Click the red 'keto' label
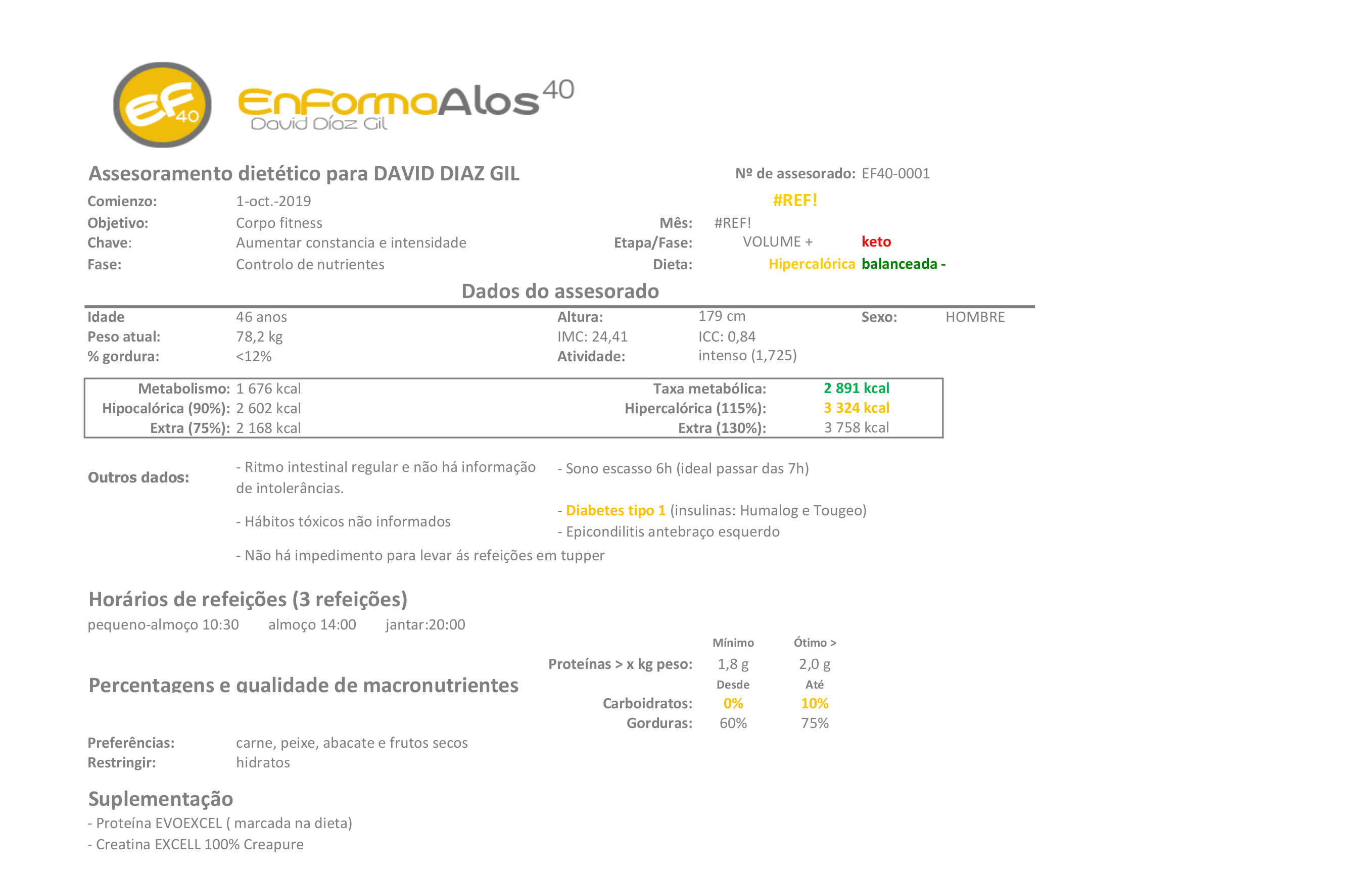 click(876, 241)
